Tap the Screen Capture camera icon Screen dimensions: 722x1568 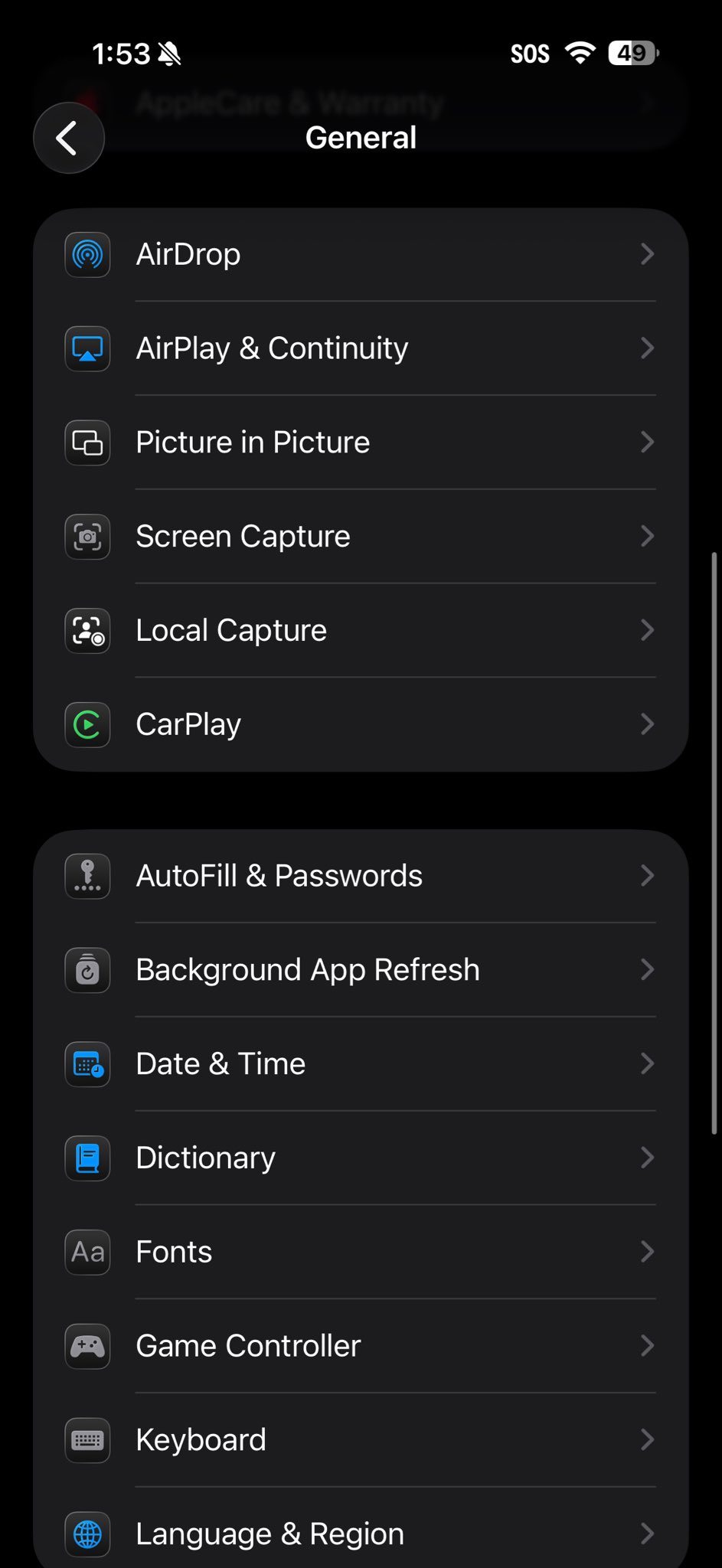click(87, 537)
